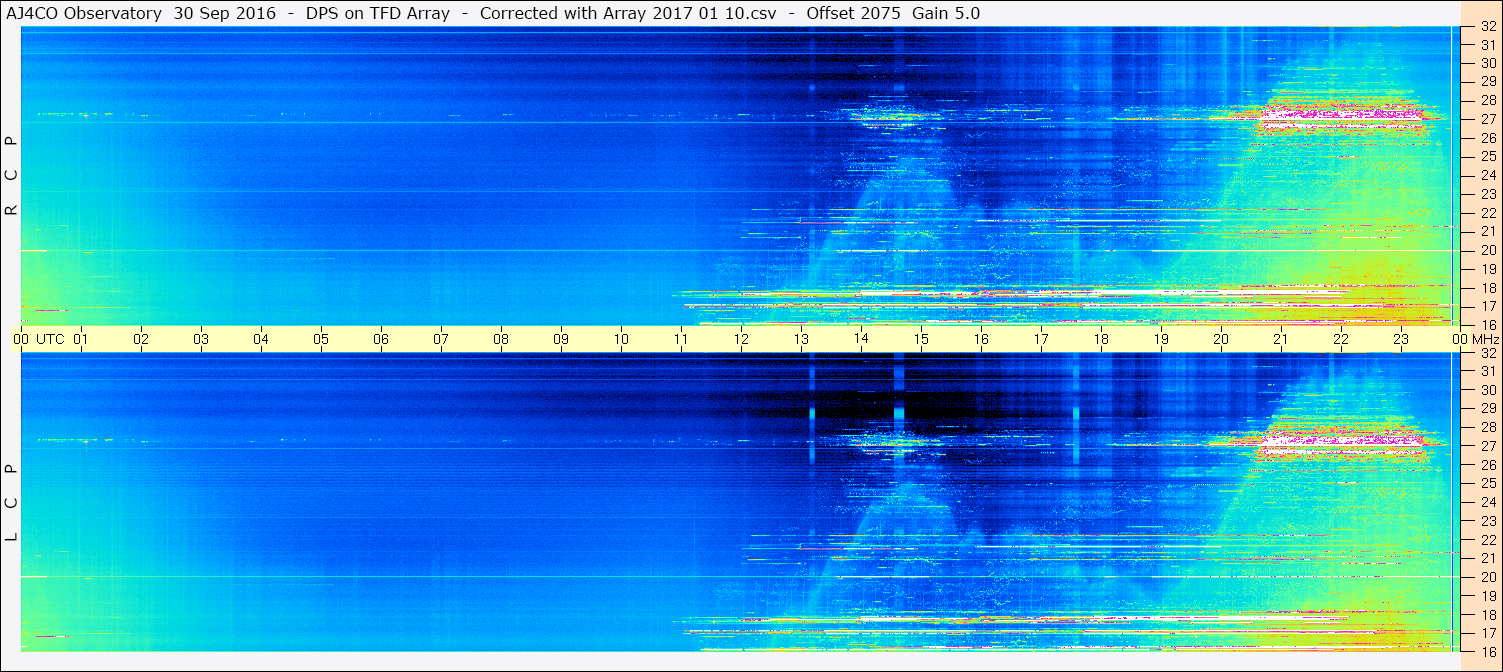The height and width of the screenshot is (672, 1503).
Task: Pick the 07 hour marker on timeline
Action: [441, 339]
